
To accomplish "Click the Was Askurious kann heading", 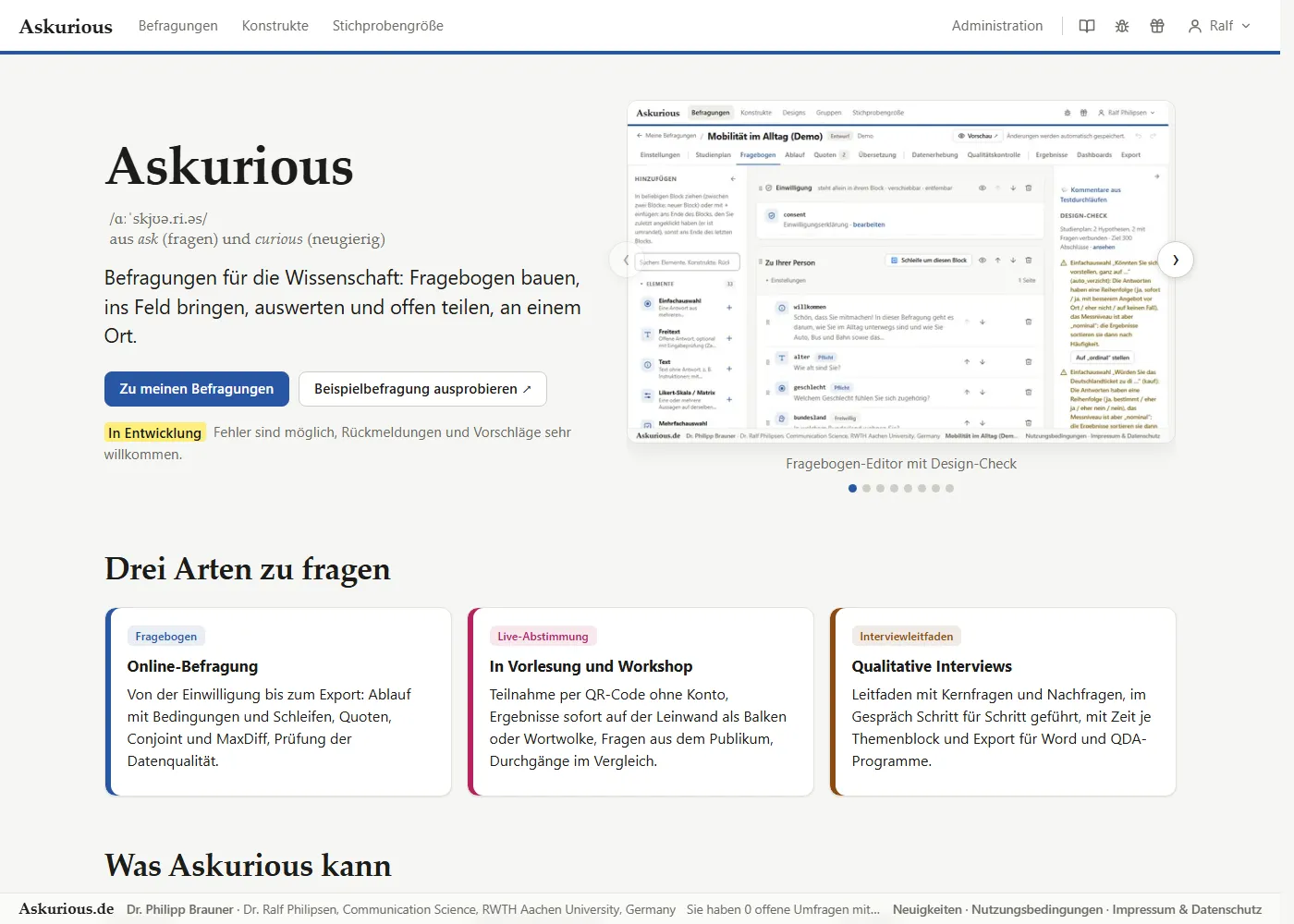I will coord(248,865).
